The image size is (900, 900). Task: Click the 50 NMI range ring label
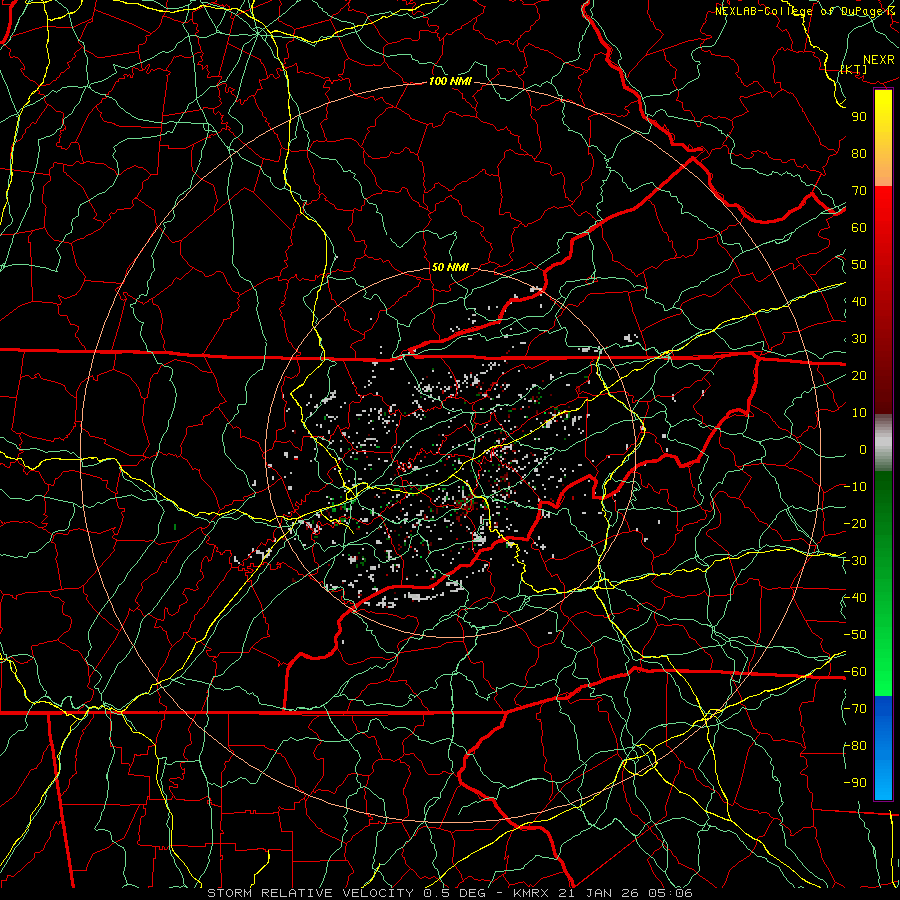click(449, 267)
